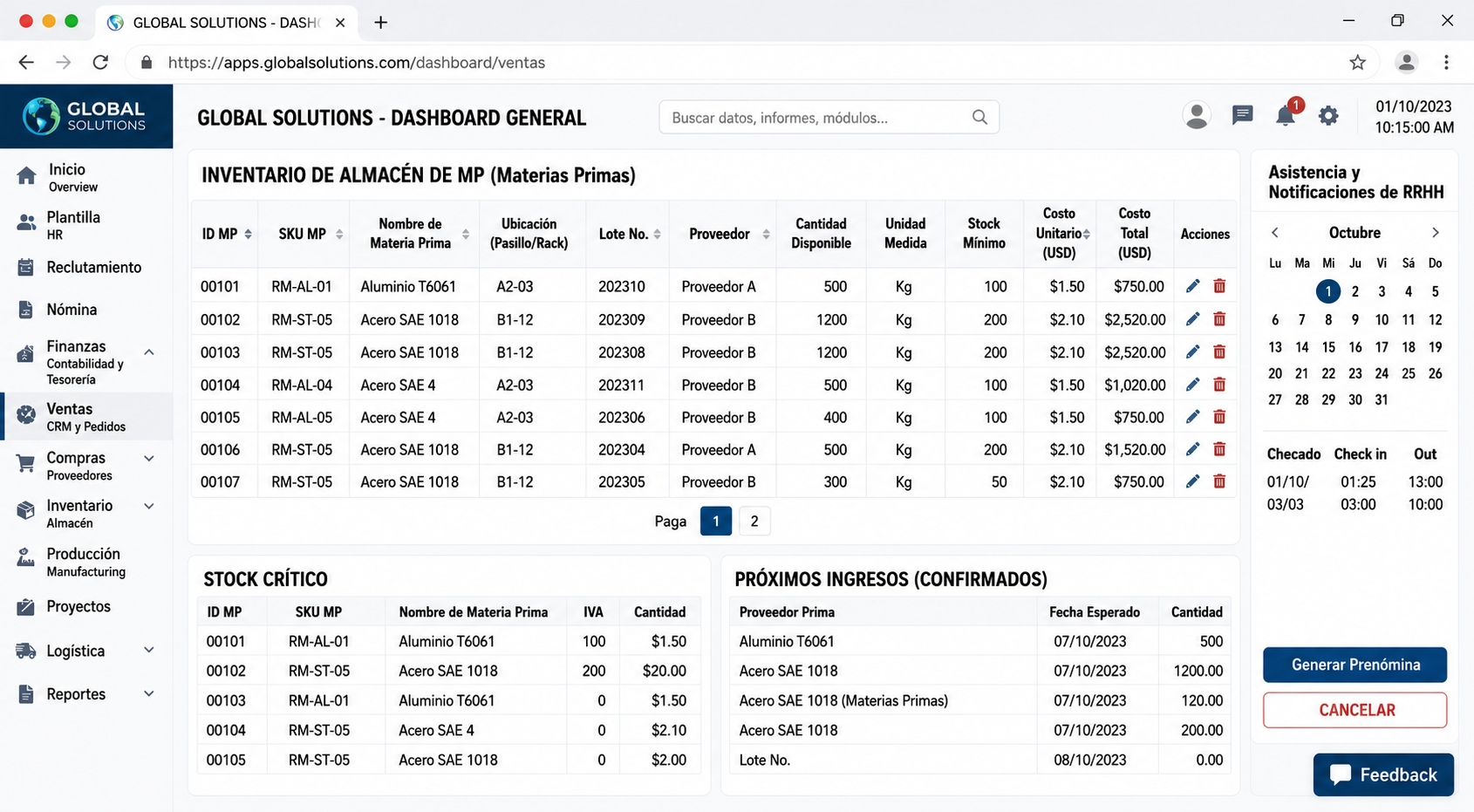
Task: Open the Feedback button
Action: [x=1383, y=774]
